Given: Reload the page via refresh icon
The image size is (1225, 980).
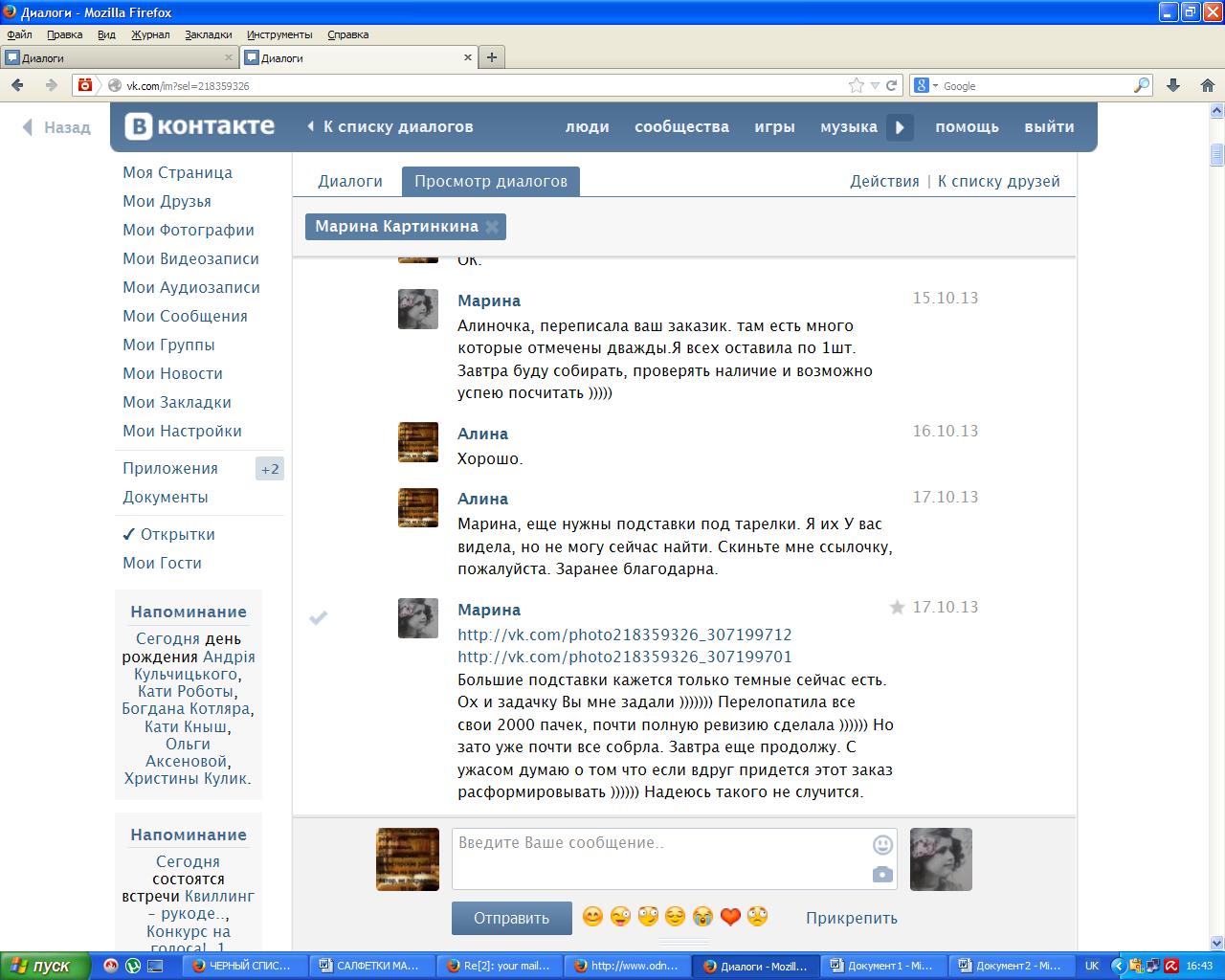Looking at the screenshot, I should [892, 85].
